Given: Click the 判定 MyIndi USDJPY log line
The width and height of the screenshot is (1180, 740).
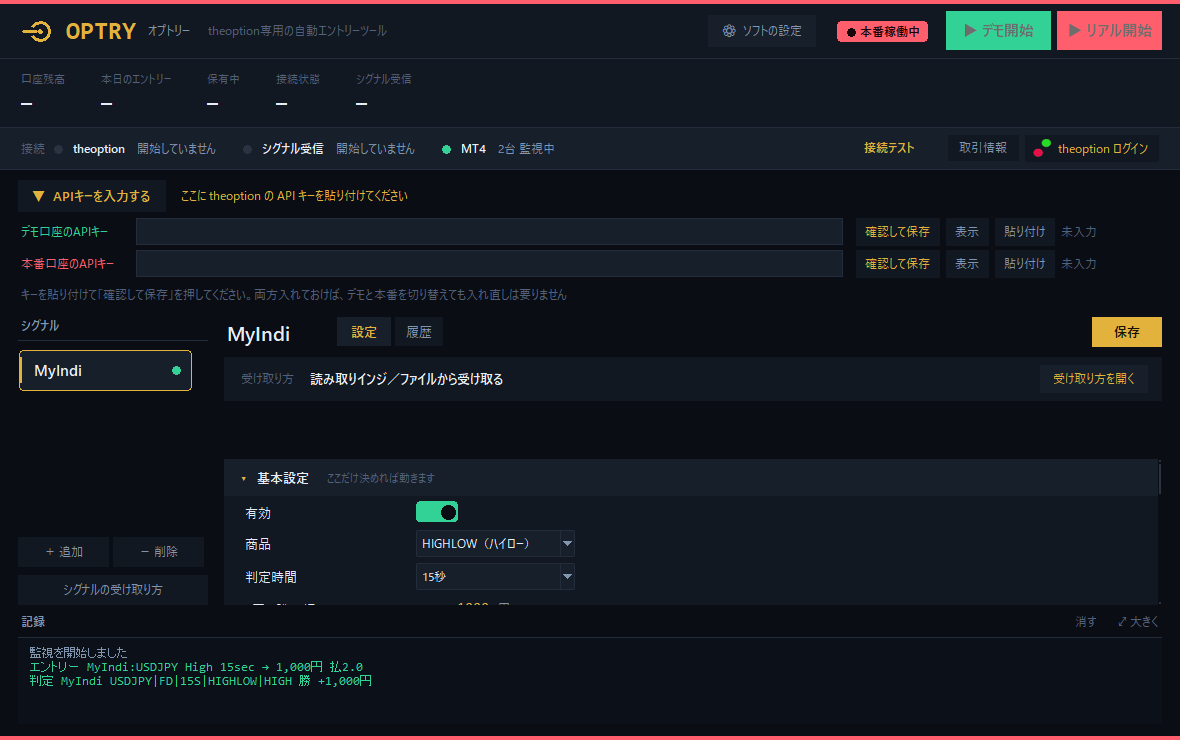Looking at the screenshot, I should (x=200, y=681).
